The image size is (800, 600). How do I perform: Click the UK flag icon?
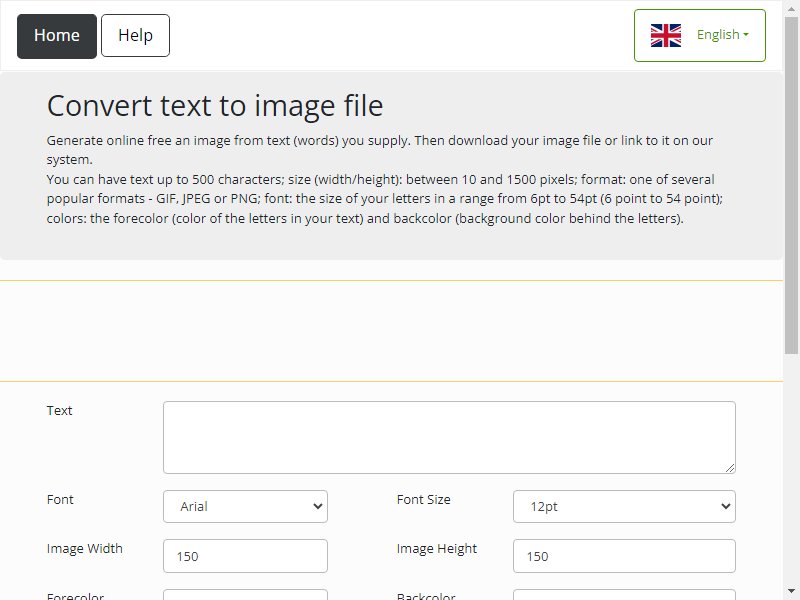tap(665, 35)
